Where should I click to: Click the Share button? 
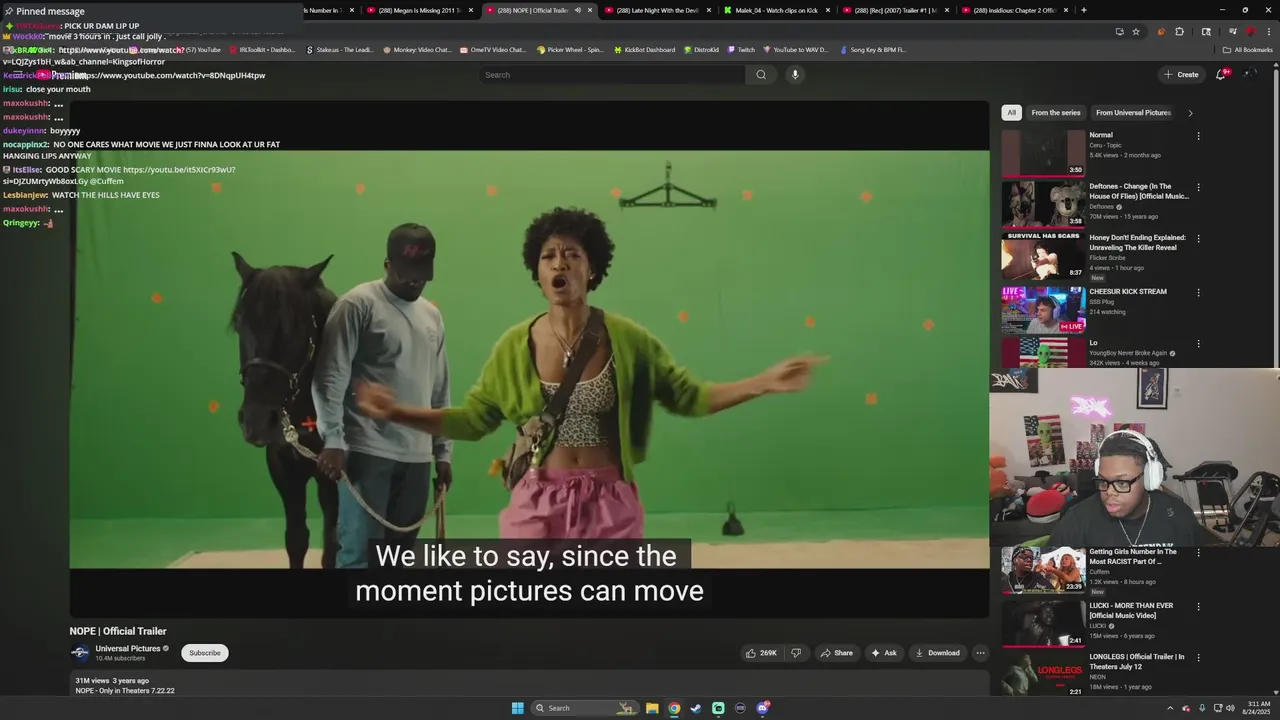point(836,653)
